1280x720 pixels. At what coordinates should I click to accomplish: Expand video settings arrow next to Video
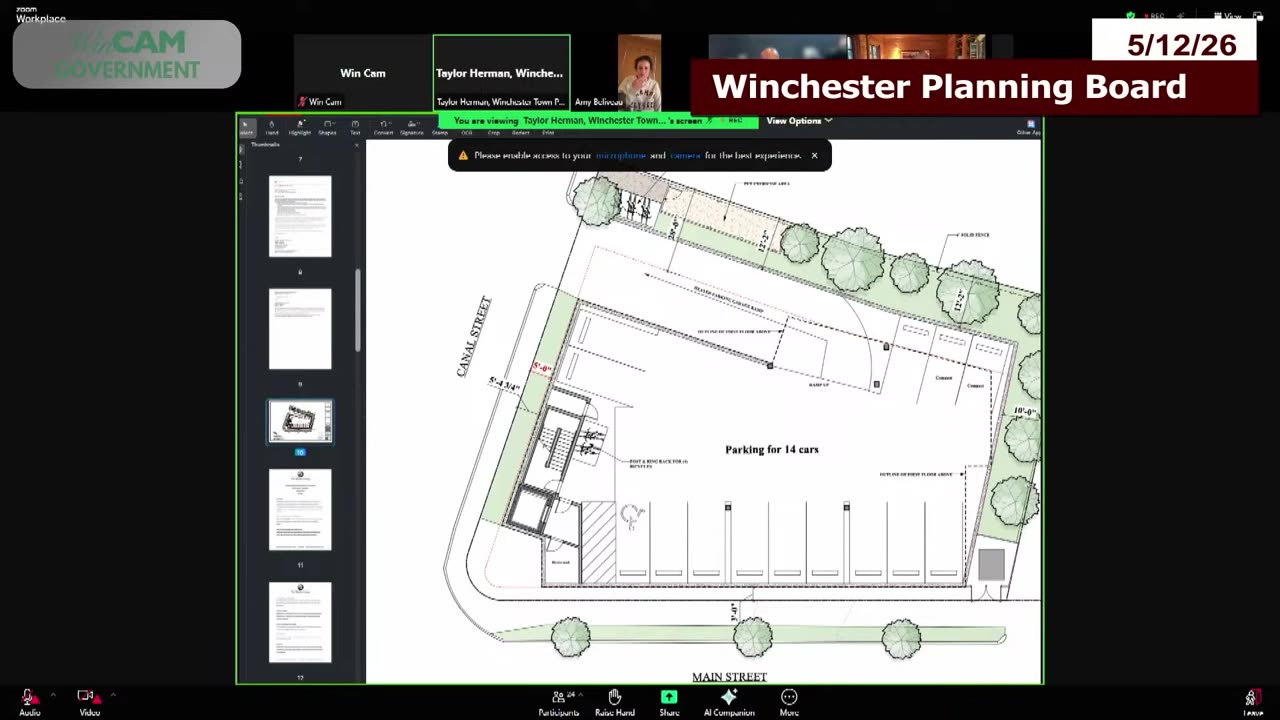(x=112, y=694)
